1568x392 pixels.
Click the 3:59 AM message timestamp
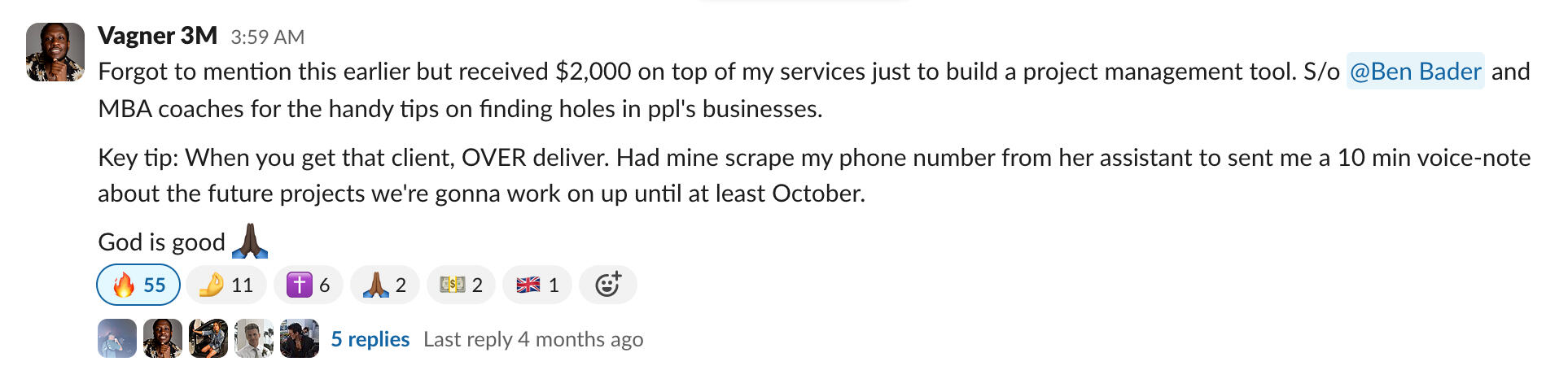click(267, 37)
